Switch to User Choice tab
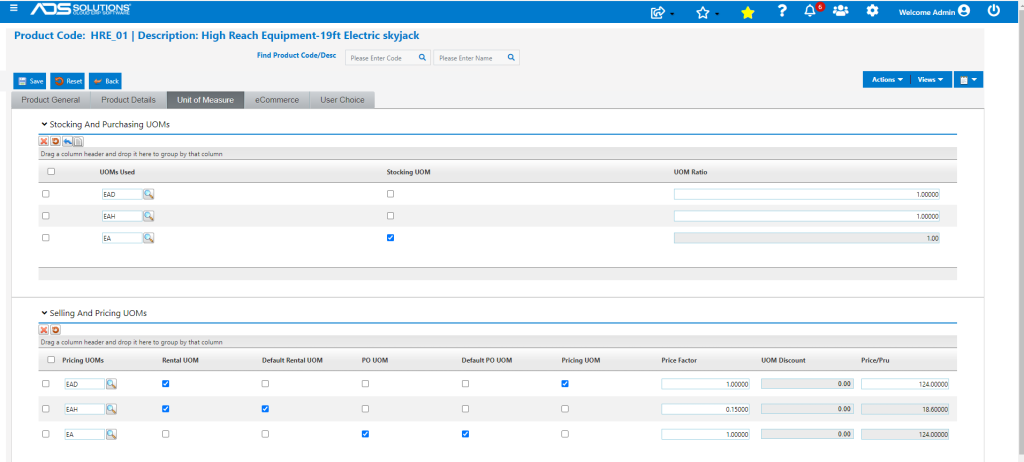Screen dimensions: 1024x462 pyautogui.click(x=342, y=100)
